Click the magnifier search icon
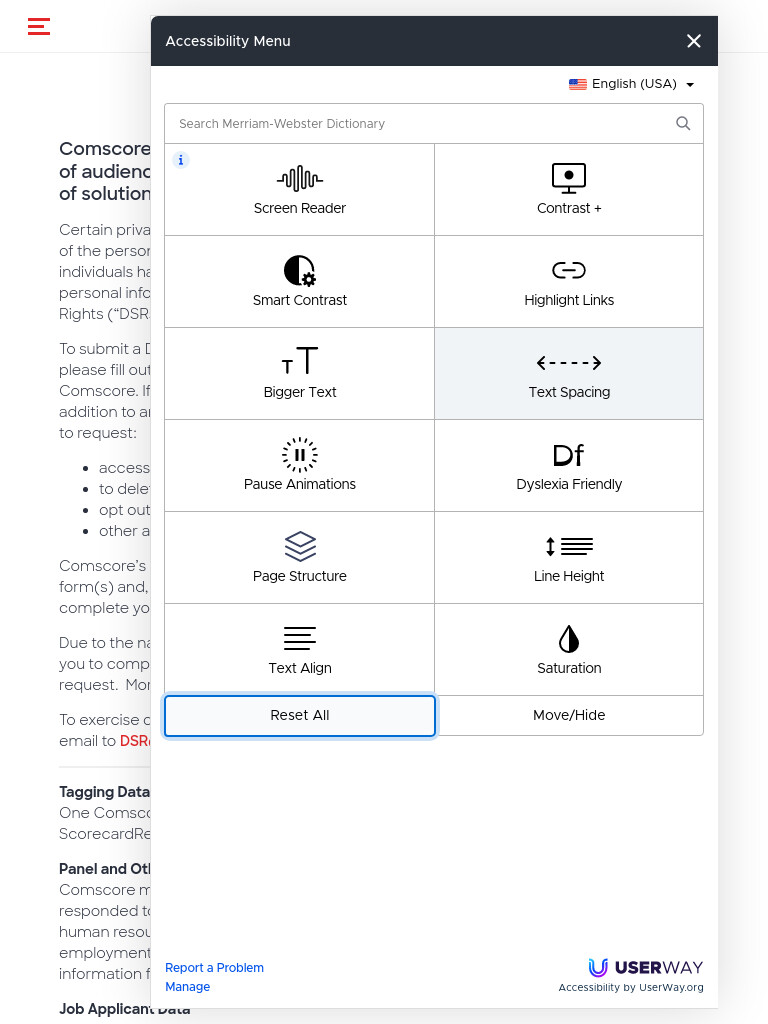The height and width of the screenshot is (1024, 768). (682, 123)
